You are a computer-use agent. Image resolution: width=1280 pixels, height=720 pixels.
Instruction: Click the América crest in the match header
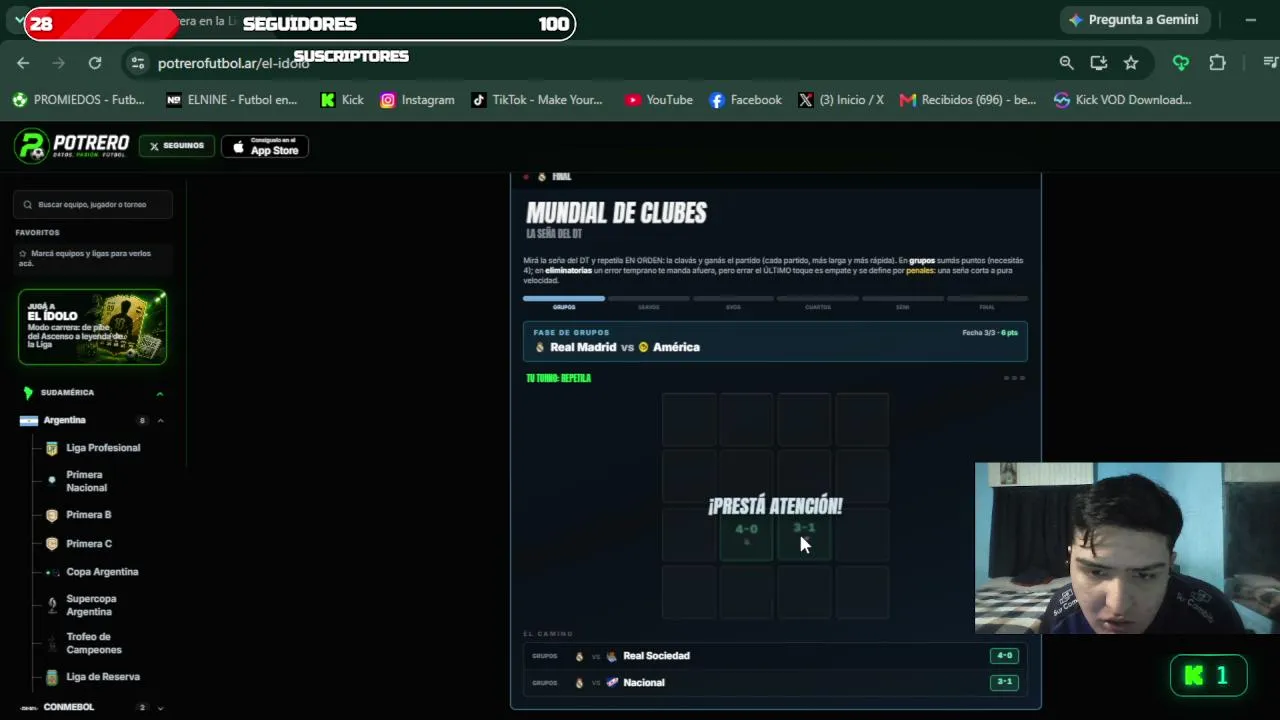(643, 348)
